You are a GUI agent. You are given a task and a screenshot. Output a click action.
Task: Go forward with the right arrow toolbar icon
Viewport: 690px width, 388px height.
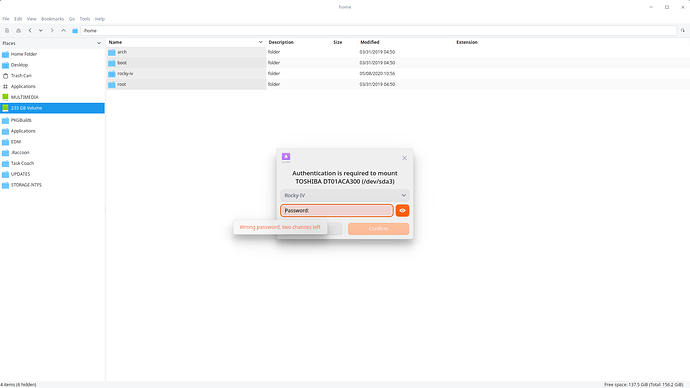52,31
